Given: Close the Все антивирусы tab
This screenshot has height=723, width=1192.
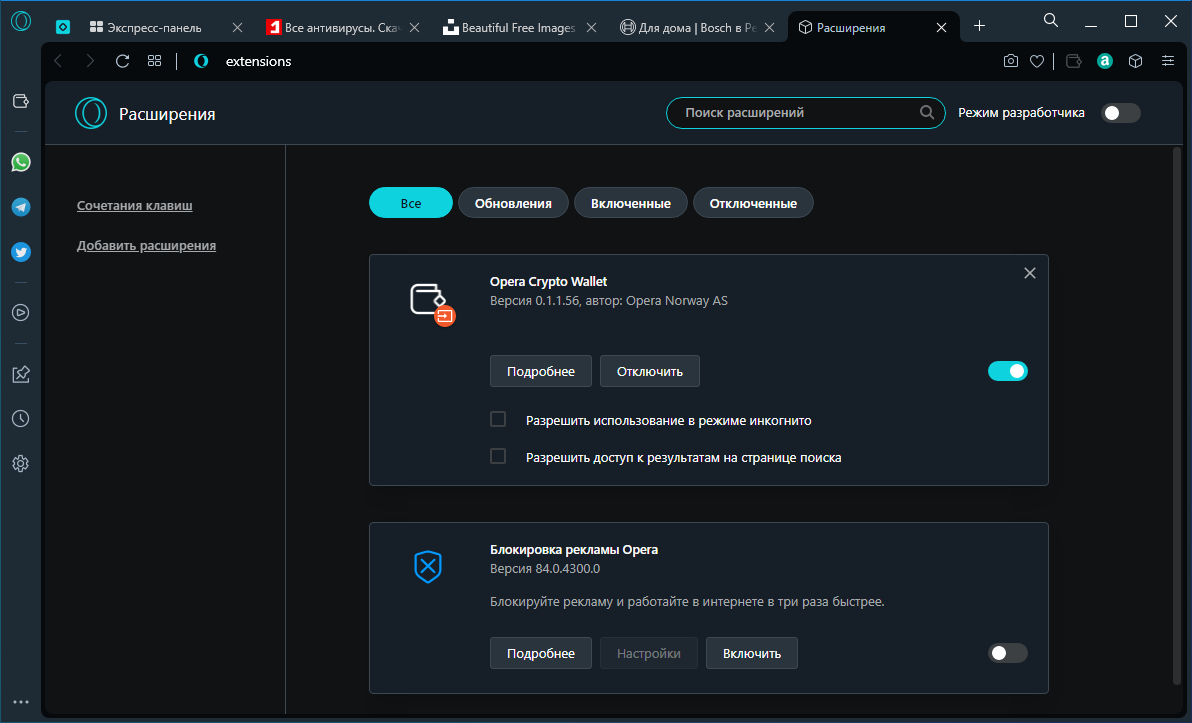Looking at the screenshot, I should (x=414, y=27).
